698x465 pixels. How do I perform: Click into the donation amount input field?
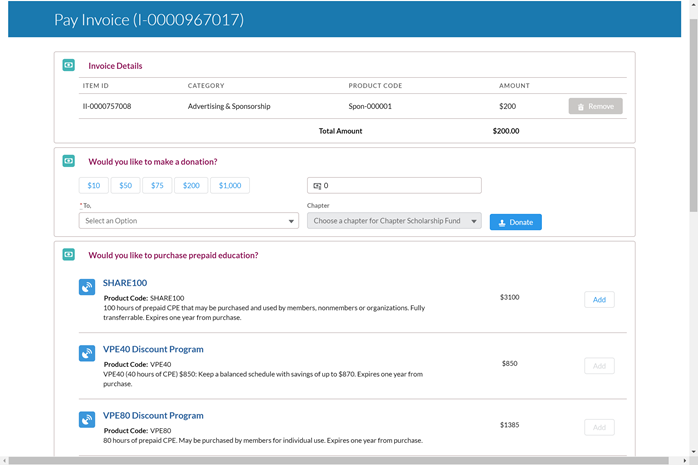point(400,186)
